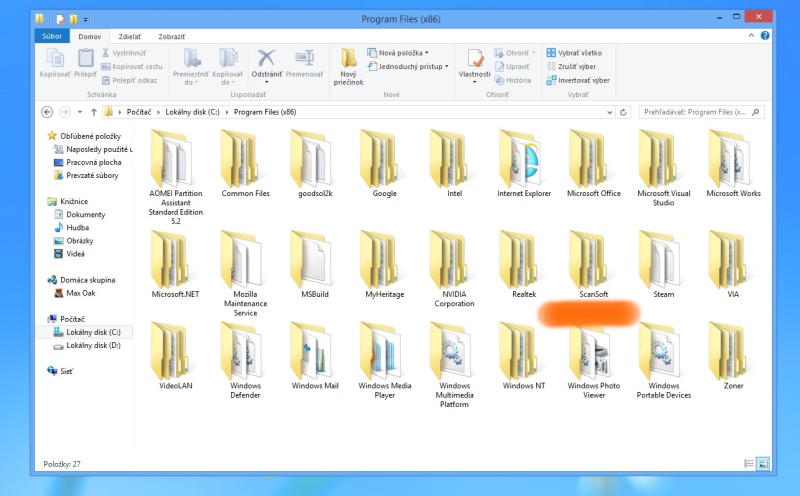Click Lokálny disk (C:) in the breadcrumb
Viewport: 800px width, 496px height.
pos(192,112)
